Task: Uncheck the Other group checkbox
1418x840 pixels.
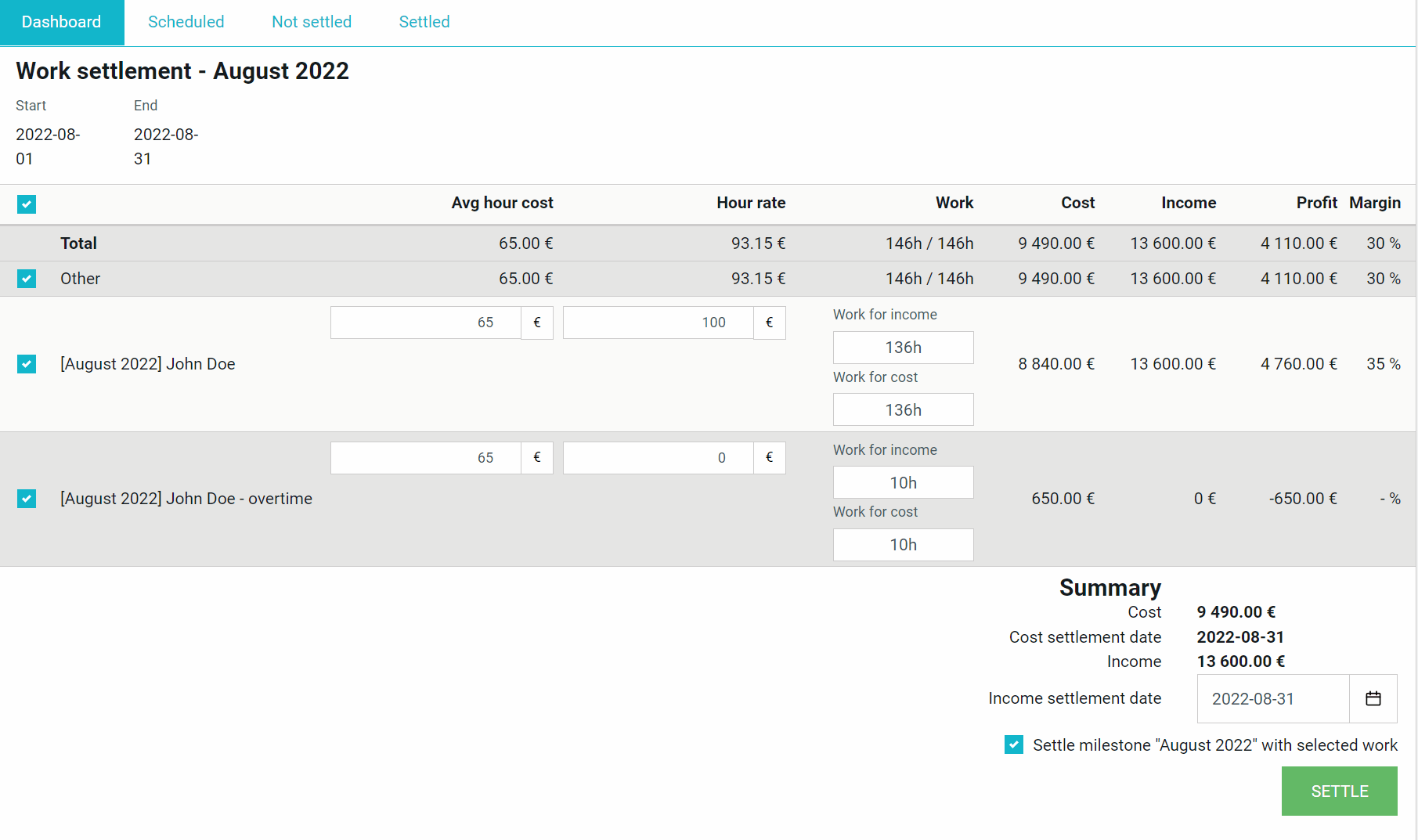Action: 27,279
